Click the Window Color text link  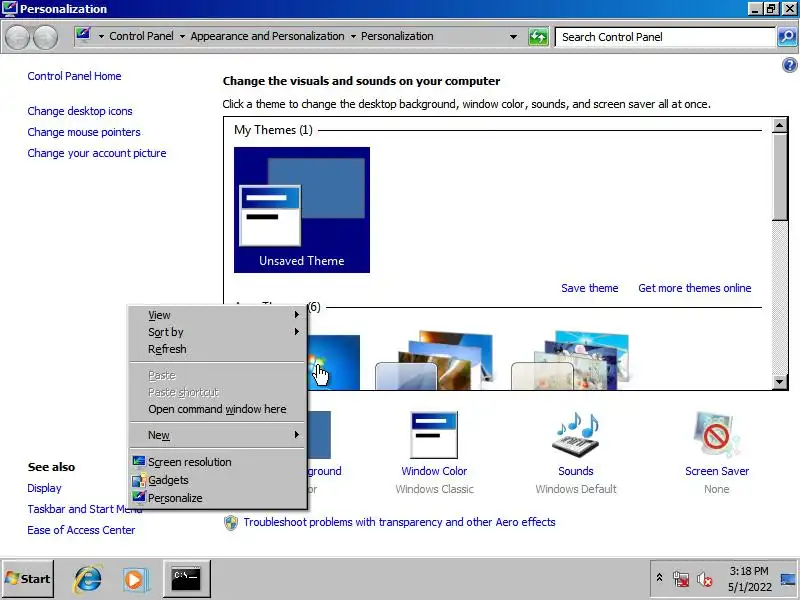coord(434,471)
